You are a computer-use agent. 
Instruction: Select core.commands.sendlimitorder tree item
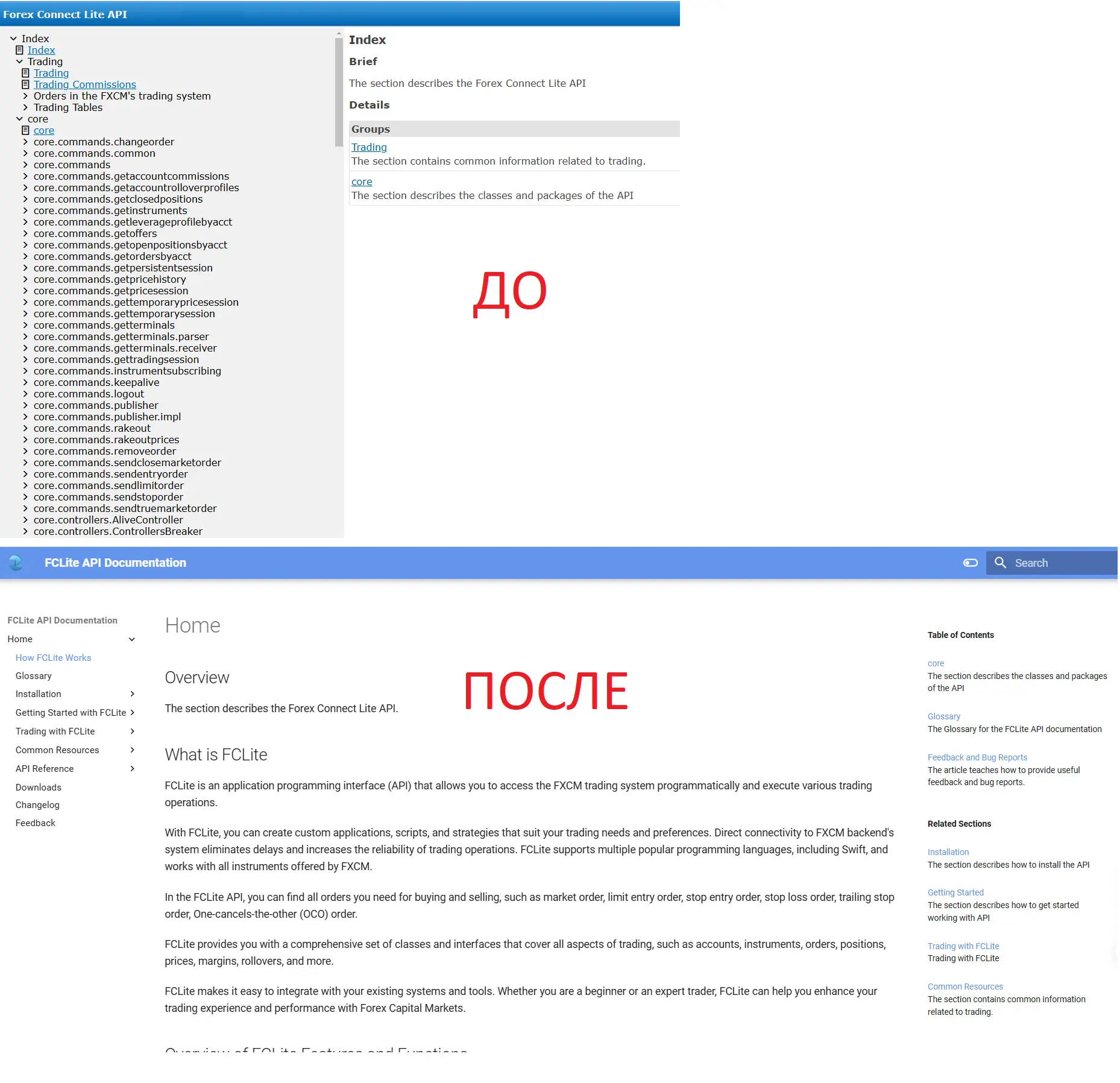109,485
